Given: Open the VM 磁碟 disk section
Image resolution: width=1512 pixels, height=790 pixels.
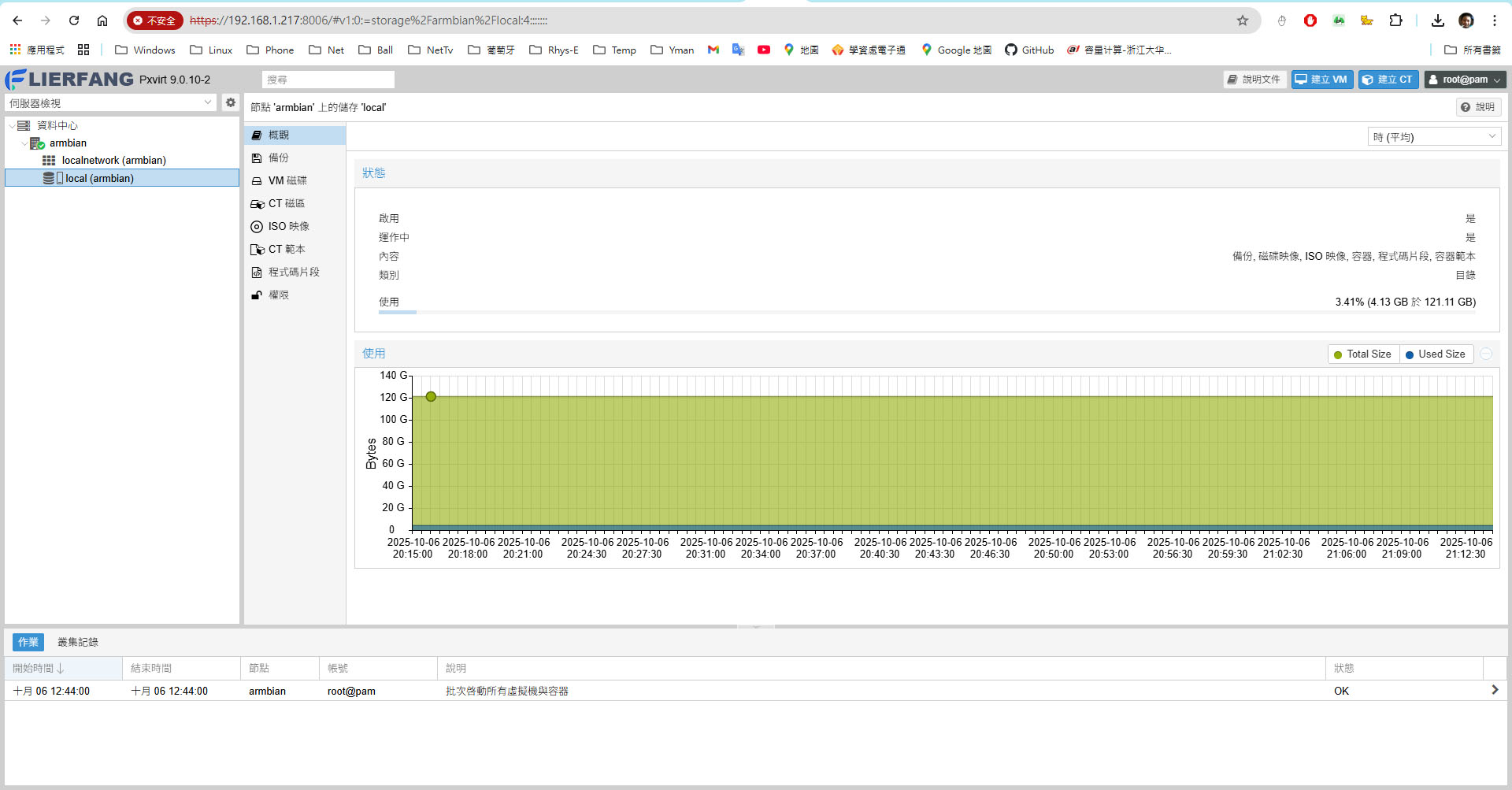Looking at the screenshot, I should point(287,181).
